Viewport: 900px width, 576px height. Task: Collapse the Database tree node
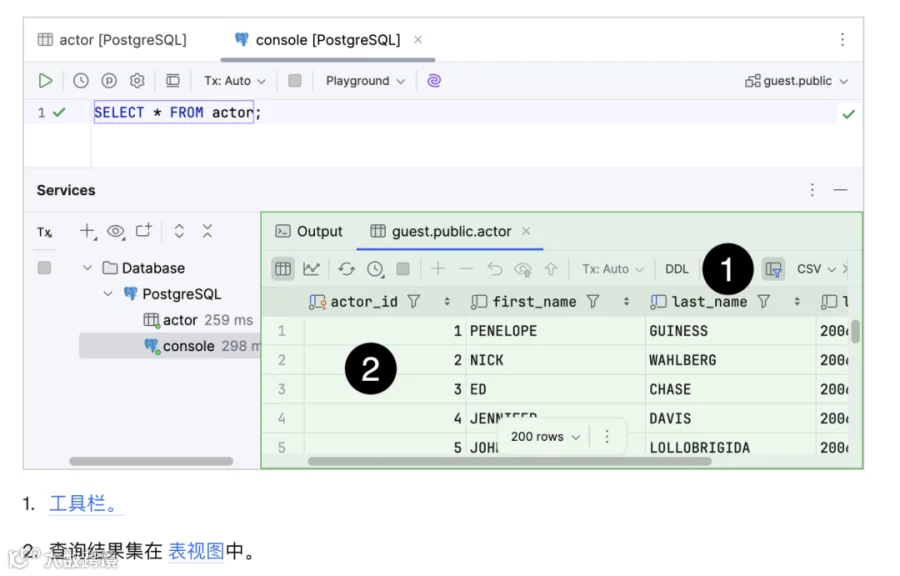point(88,268)
